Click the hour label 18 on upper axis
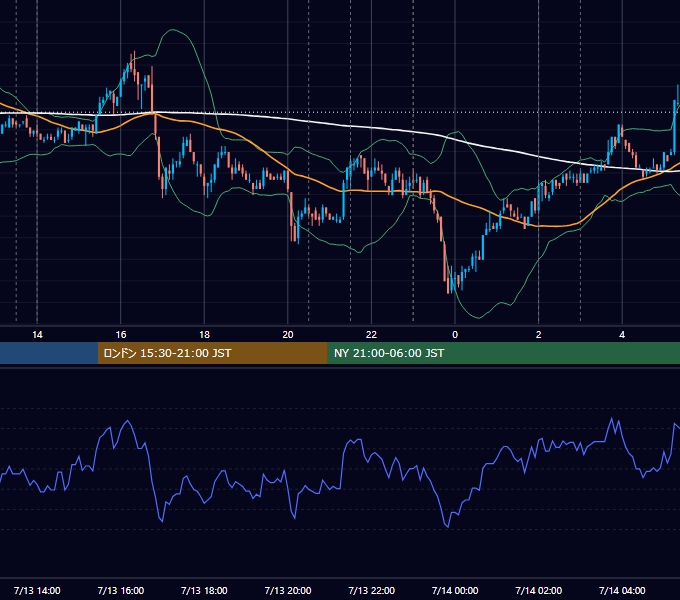The width and height of the screenshot is (680, 600). [204, 335]
